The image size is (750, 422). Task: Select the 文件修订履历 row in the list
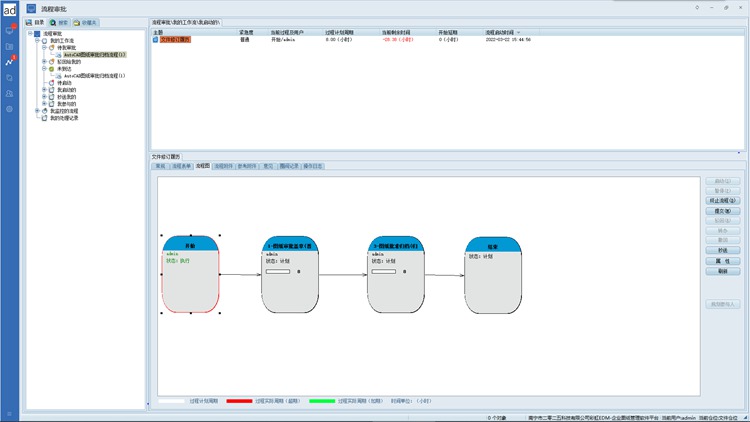(174, 40)
